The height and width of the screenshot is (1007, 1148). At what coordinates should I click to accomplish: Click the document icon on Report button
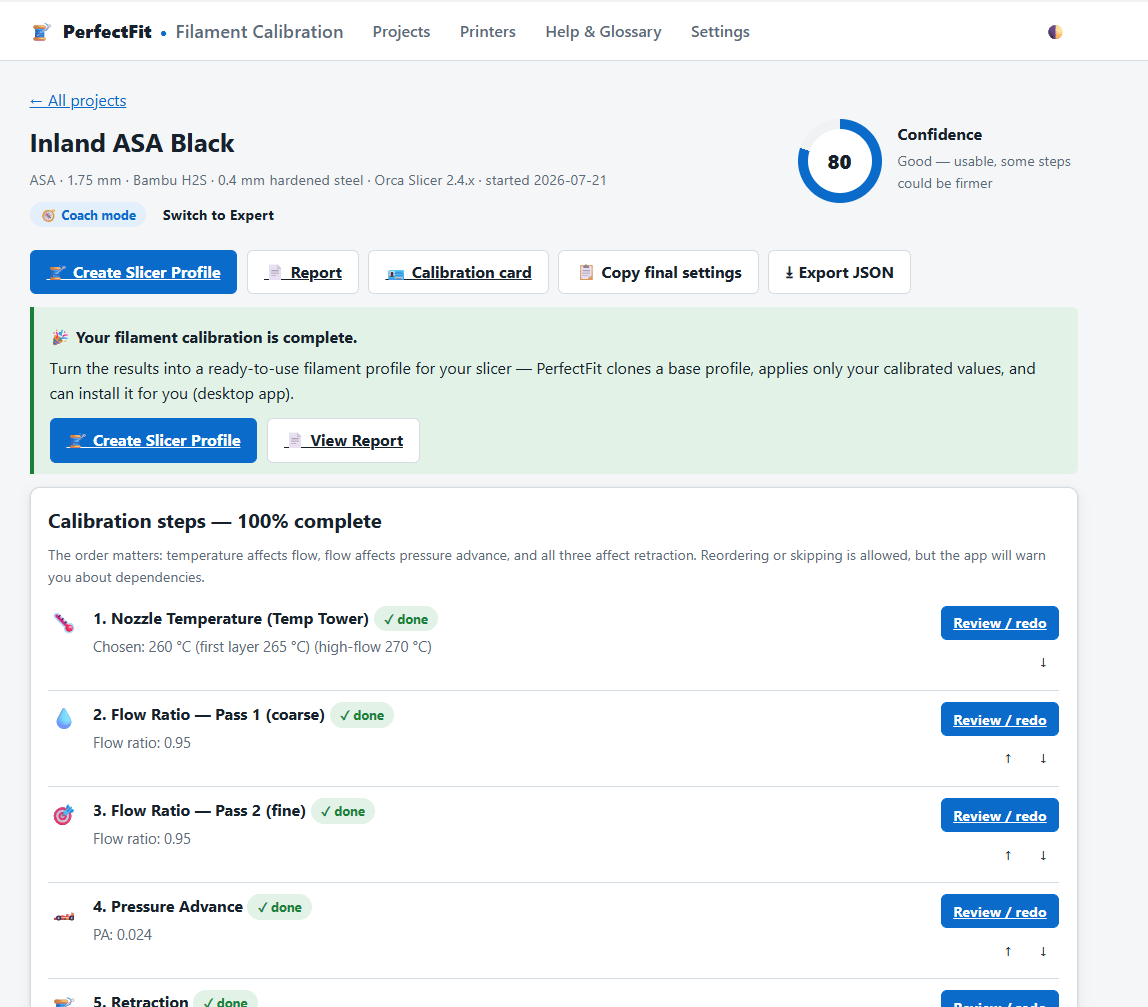pos(274,272)
